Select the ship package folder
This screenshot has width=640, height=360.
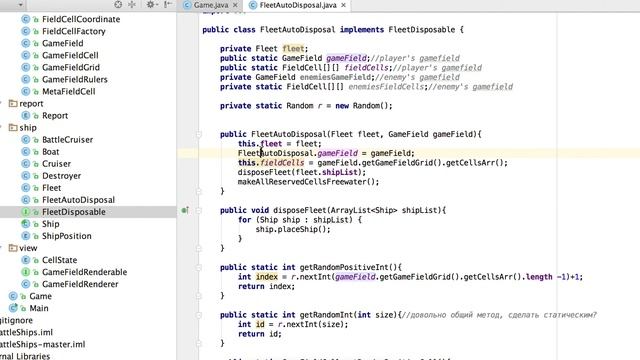[28, 128]
